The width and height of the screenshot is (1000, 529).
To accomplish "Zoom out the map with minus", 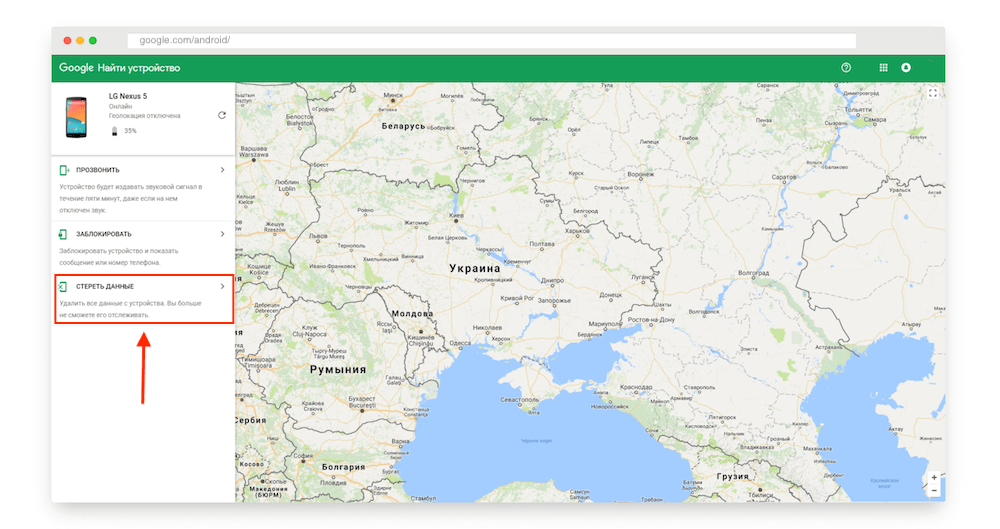I will tap(934, 490).
